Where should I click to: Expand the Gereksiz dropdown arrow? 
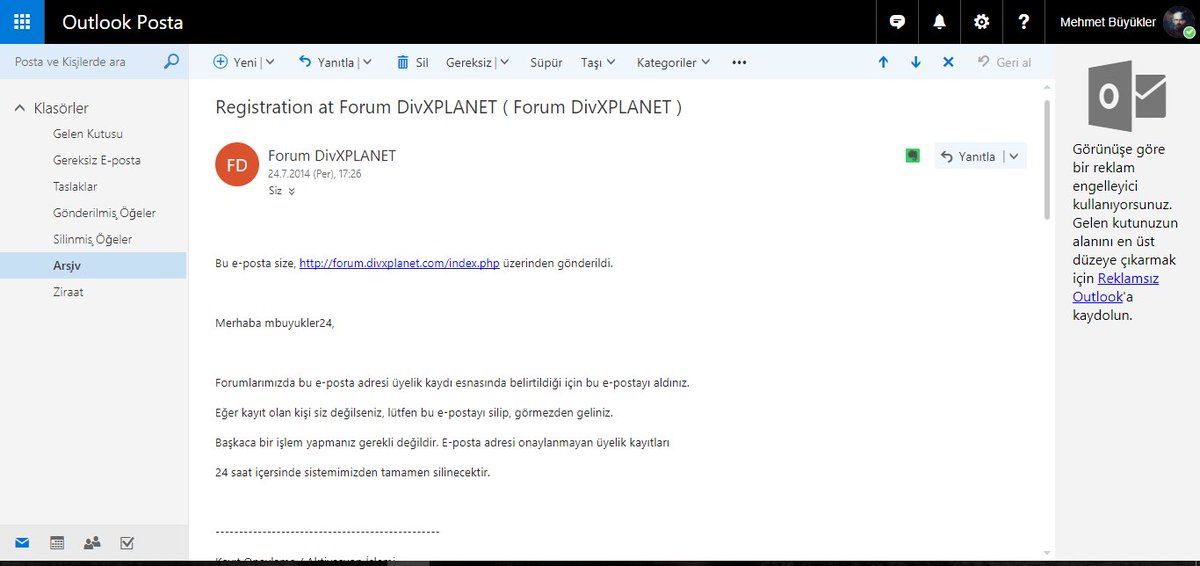point(504,62)
